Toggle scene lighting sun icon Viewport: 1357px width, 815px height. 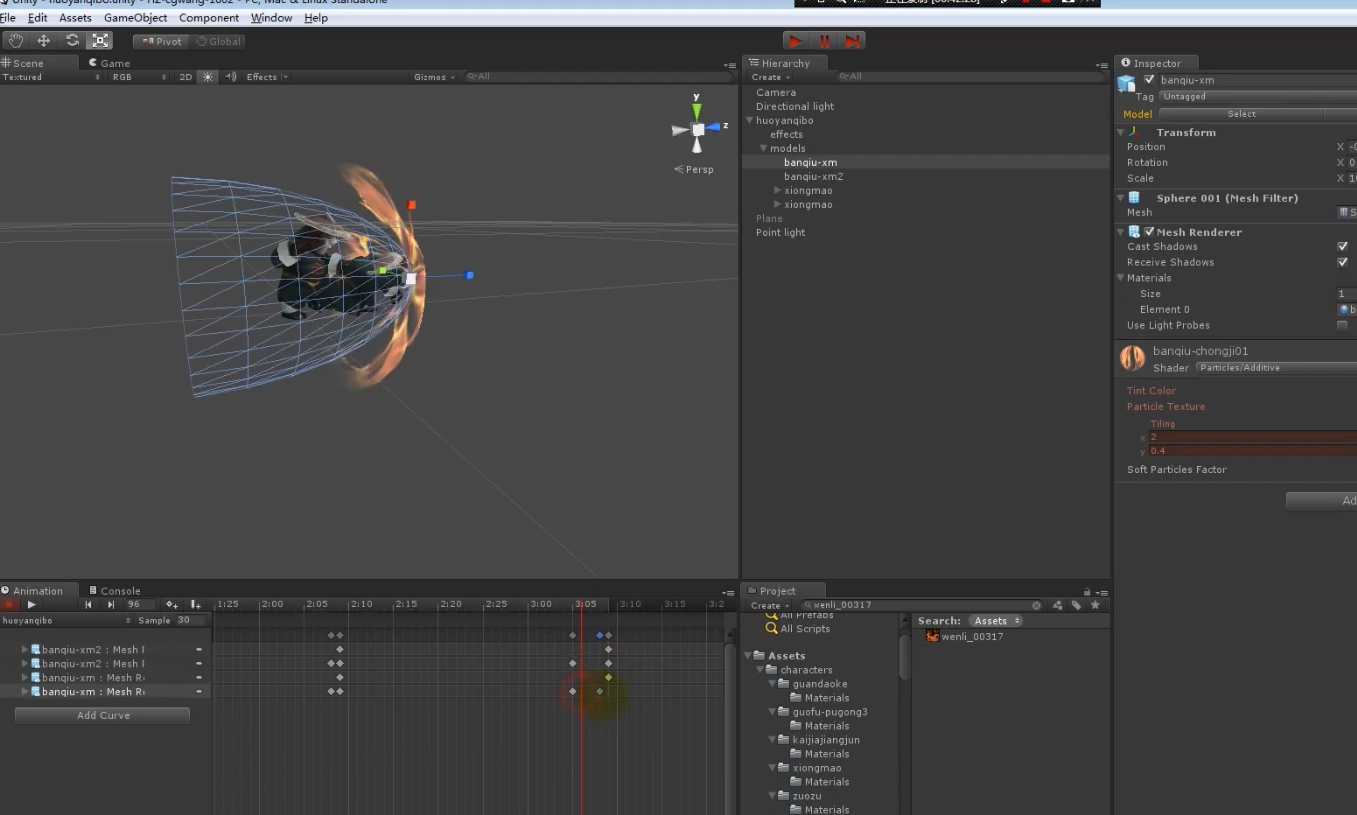point(208,77)
